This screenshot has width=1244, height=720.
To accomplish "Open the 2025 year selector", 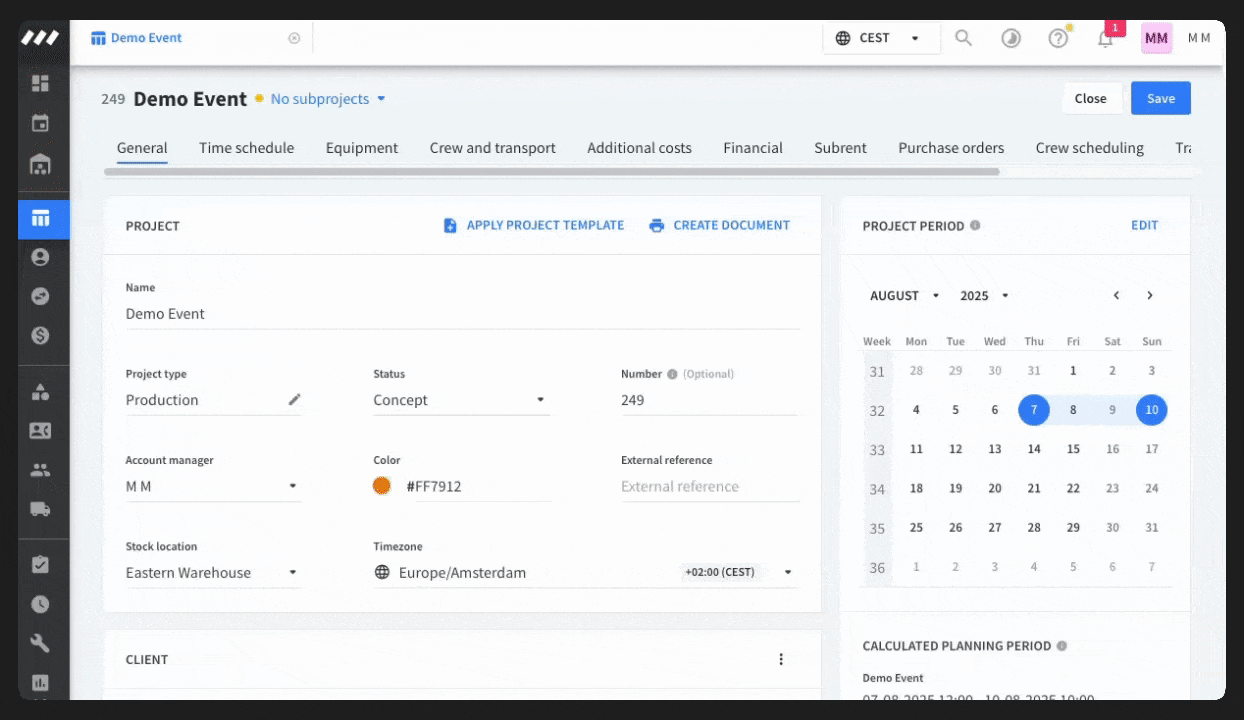I will (984, 295).
